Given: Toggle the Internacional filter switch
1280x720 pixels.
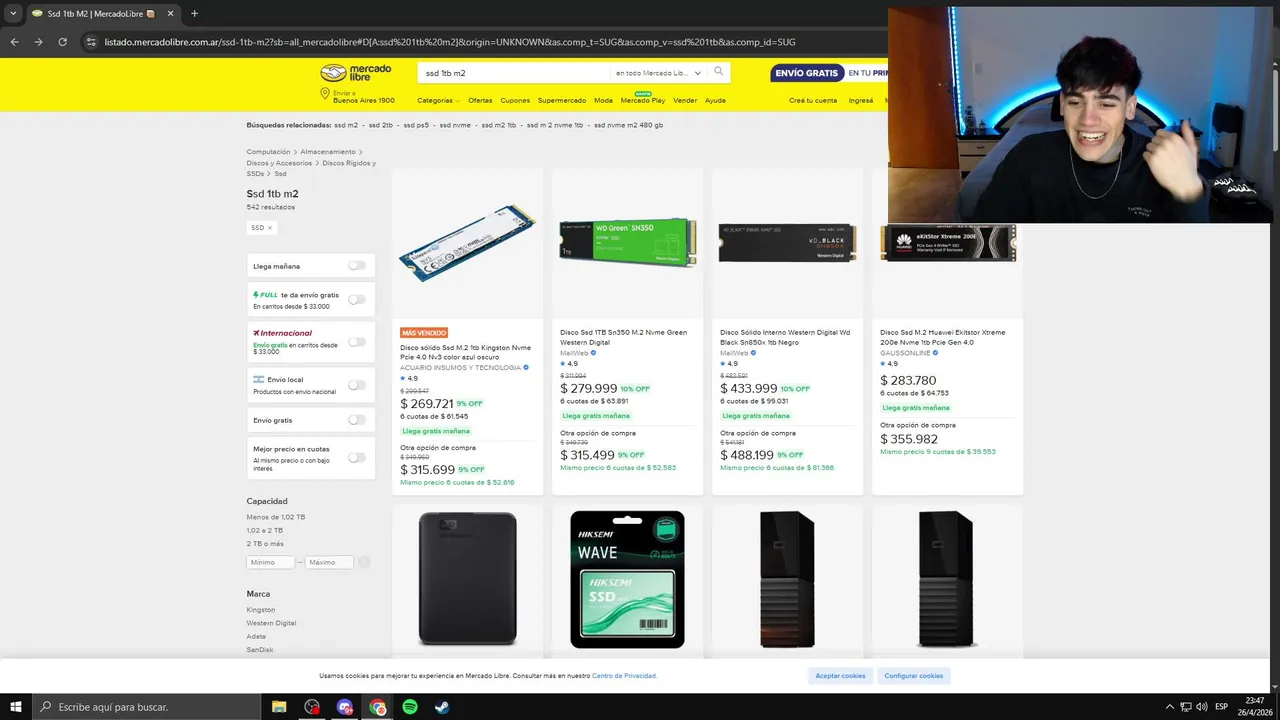Looking at the screenshot, I should click(356, 341).
